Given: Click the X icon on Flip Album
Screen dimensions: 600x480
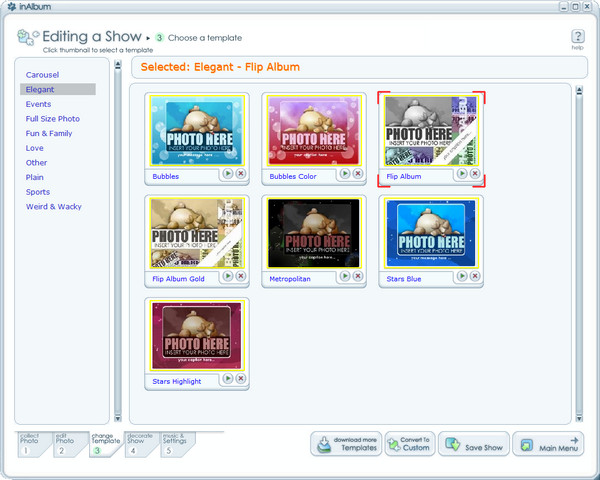Looking at the screenshot, I should click(475, 173).
